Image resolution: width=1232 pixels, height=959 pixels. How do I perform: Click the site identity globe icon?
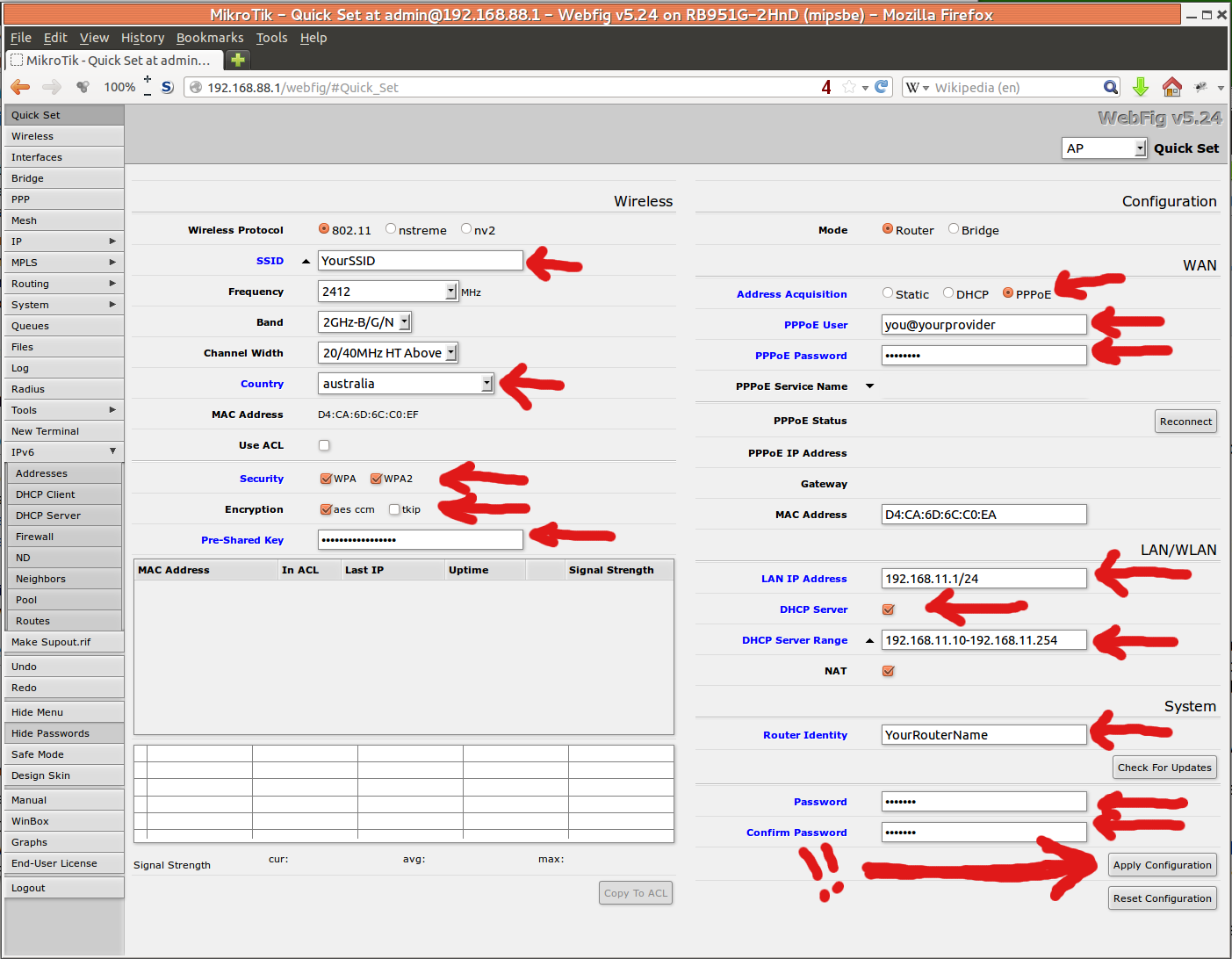(196, 87)
